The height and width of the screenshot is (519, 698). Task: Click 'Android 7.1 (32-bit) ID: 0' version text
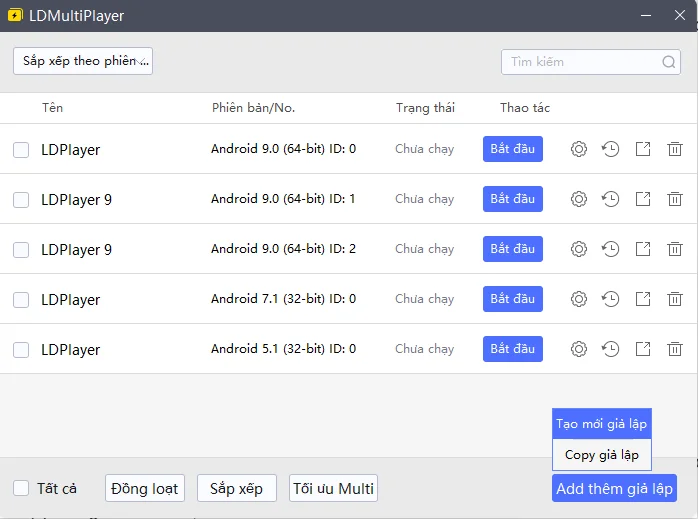point(284,299)
